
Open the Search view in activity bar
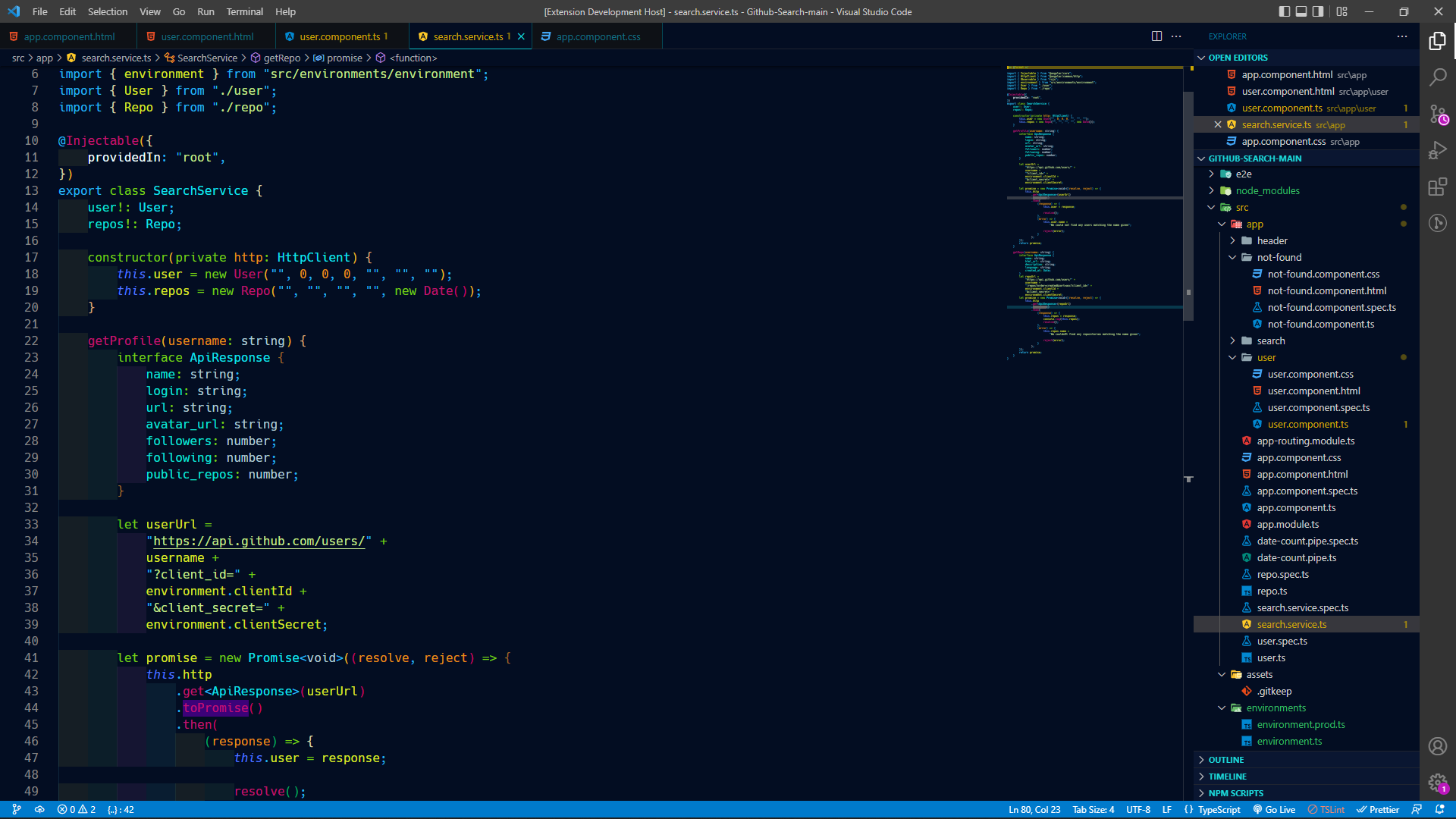coord(1438,77)
